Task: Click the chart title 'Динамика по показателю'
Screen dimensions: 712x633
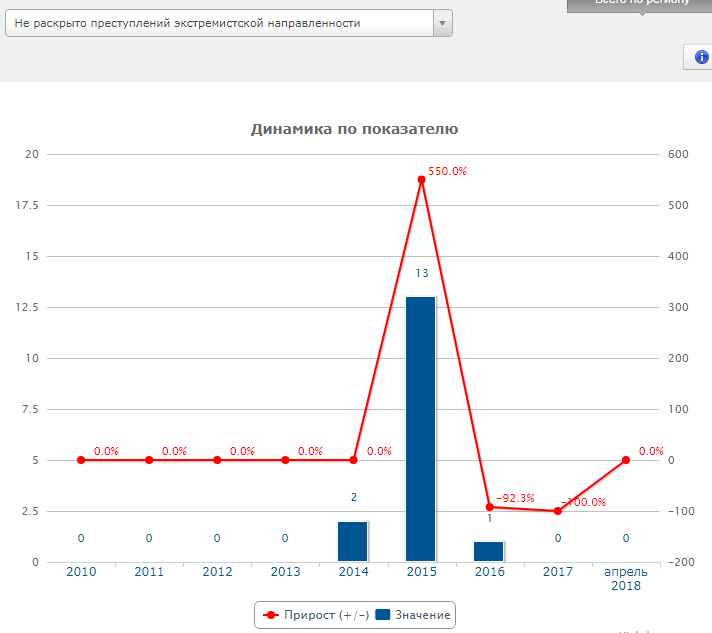Action: coord(354,130)
